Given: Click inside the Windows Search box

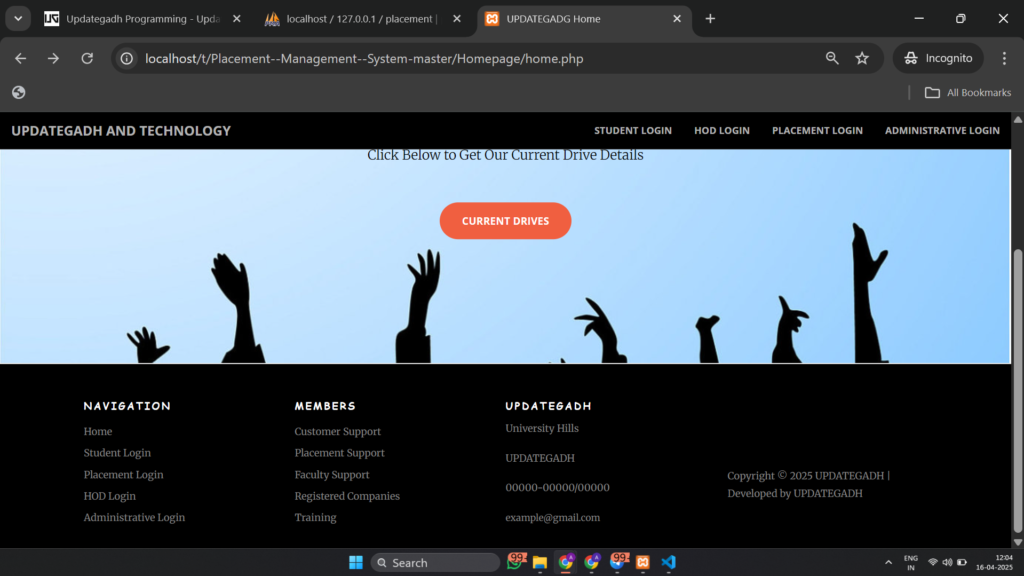Looking at the screenshot, I should click(435, 562).
